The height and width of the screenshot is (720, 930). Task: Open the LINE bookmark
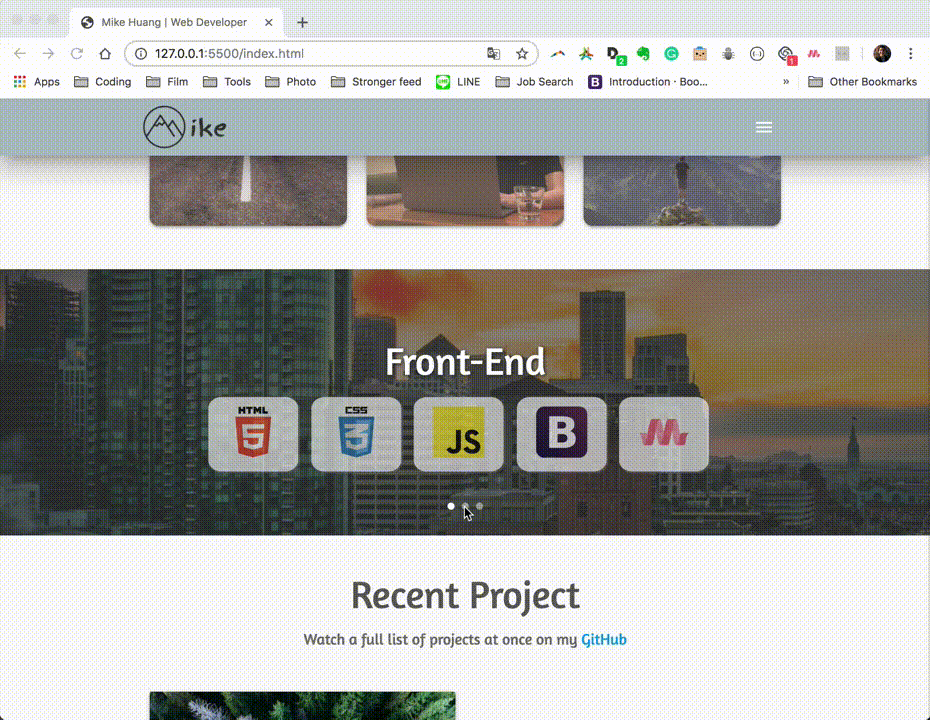coord(458,82)
